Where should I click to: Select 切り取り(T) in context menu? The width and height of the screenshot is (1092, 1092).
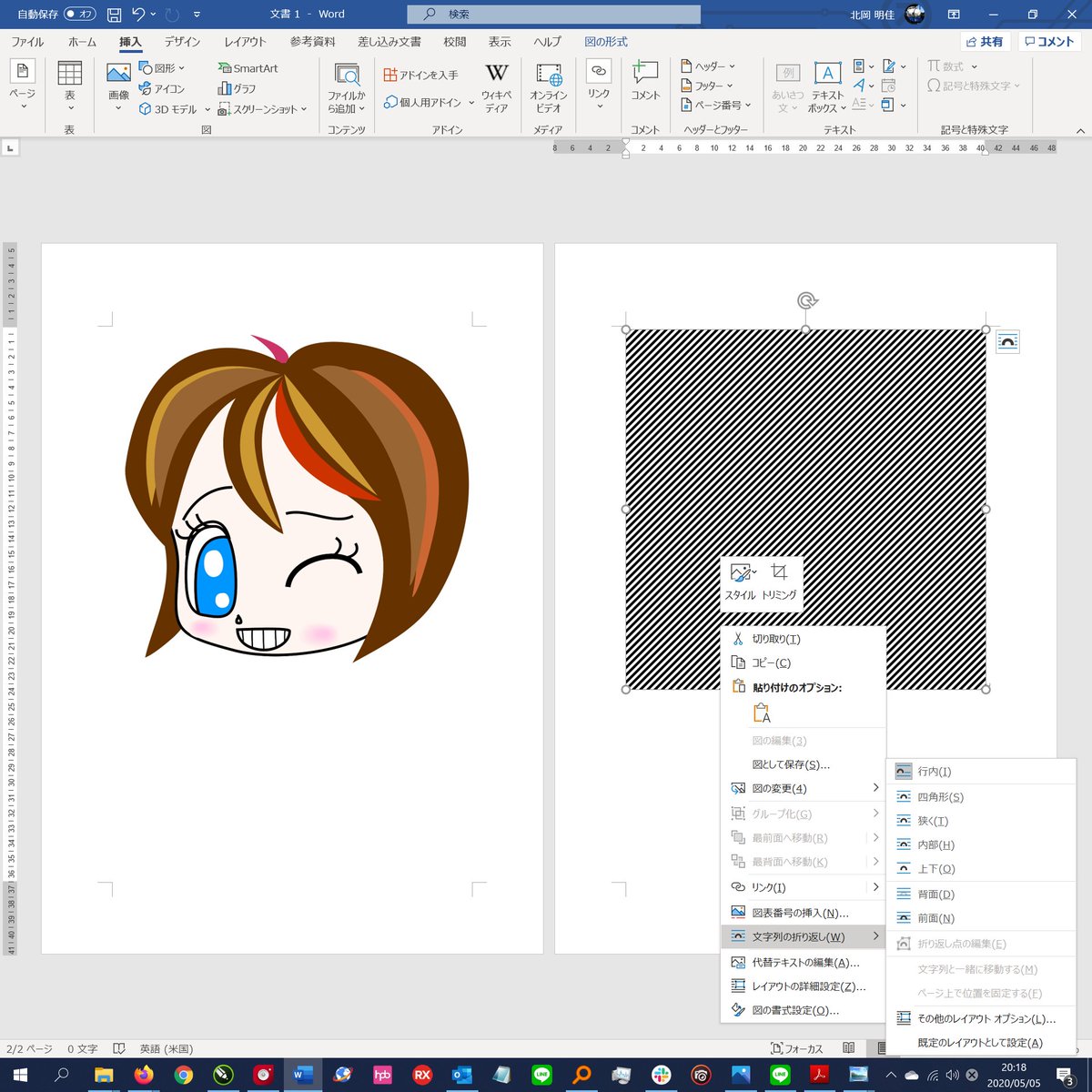pos(804,639)
